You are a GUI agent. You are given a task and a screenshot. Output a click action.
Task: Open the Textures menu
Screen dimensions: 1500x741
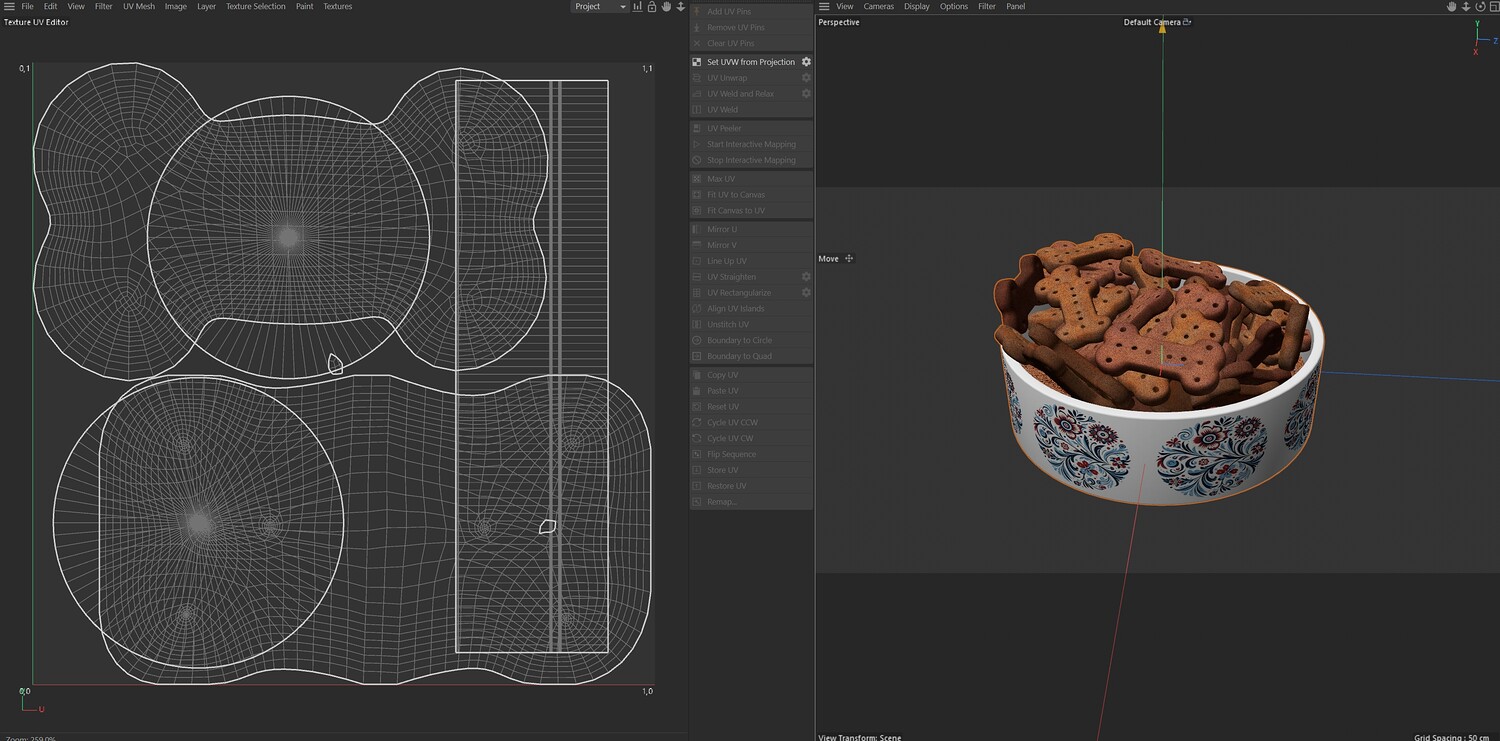pos(337,6)
